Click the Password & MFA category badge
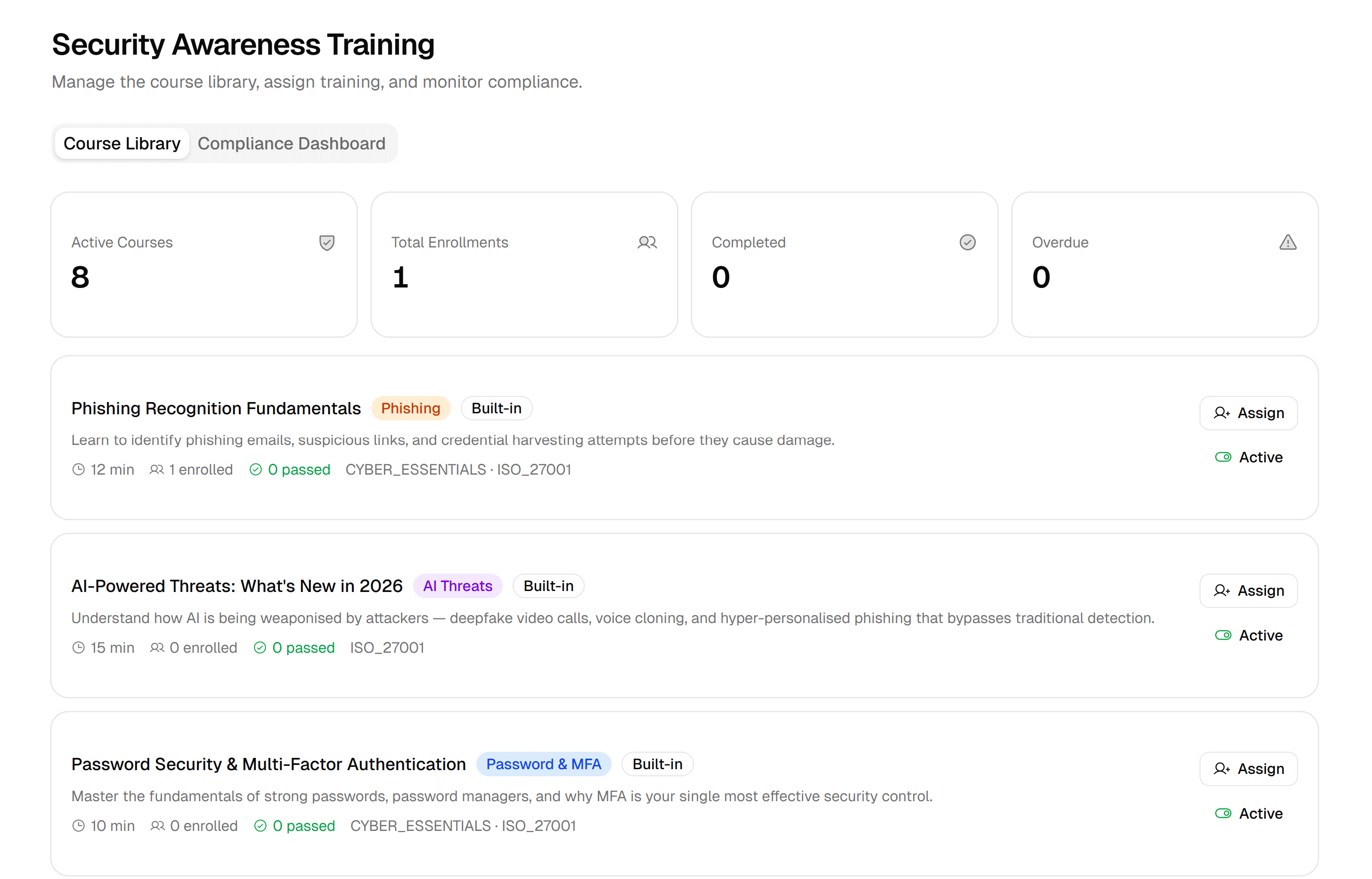This screenshot has width=1372, height=879. click(x=543, y=764)
